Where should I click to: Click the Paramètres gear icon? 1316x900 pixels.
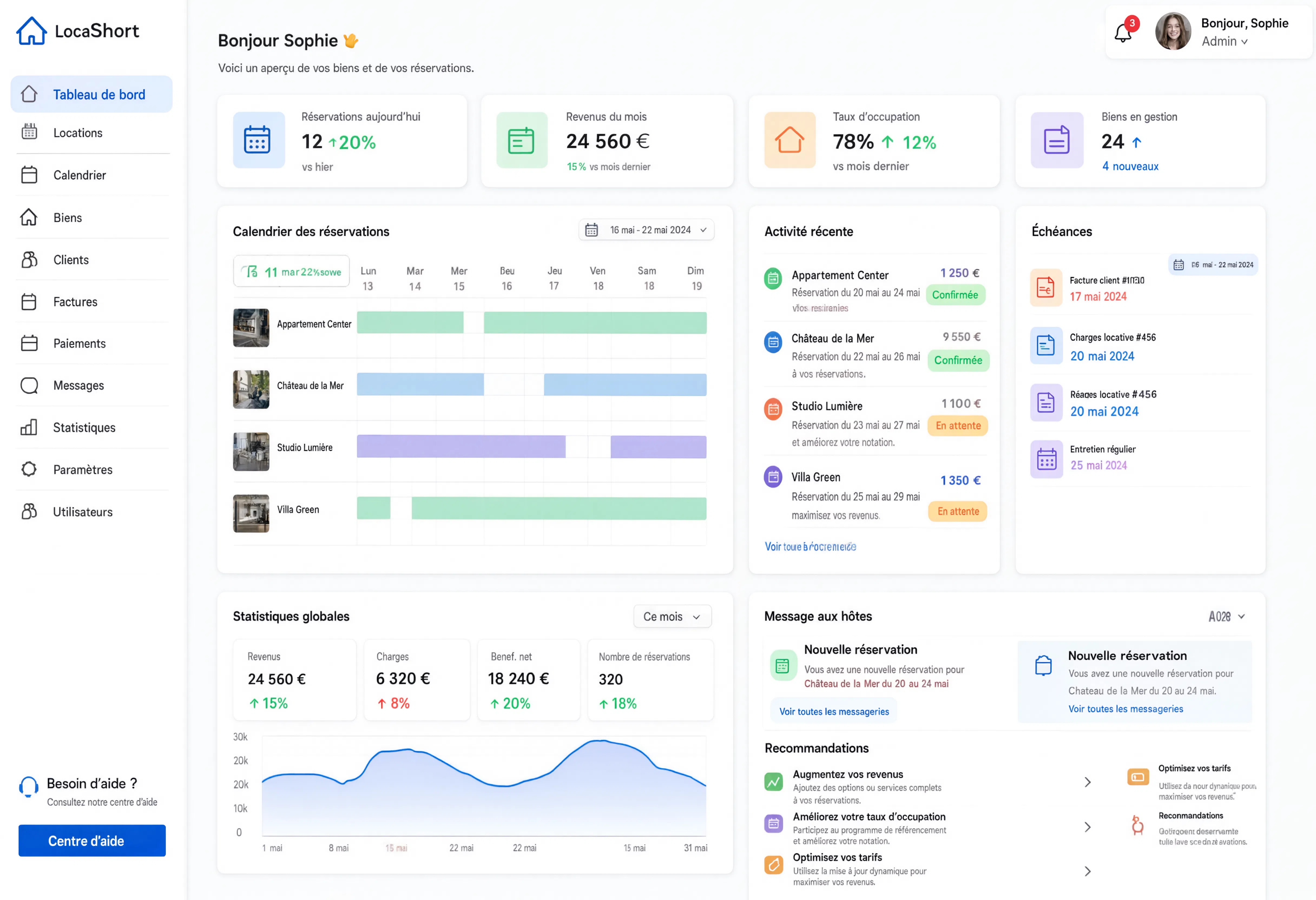point(29,469)
